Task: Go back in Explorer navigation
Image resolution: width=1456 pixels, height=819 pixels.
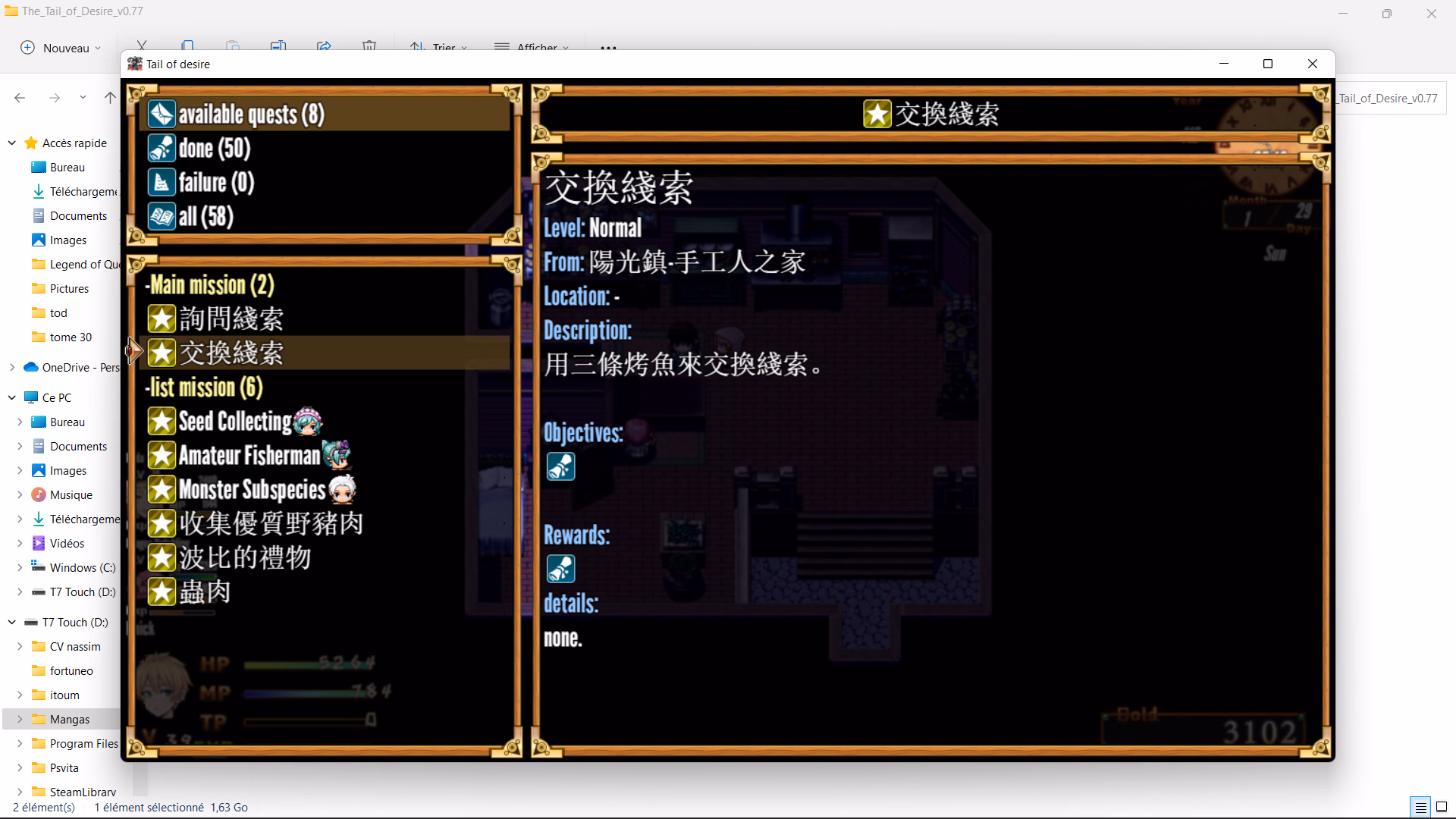Action: (x=20, y=98)
